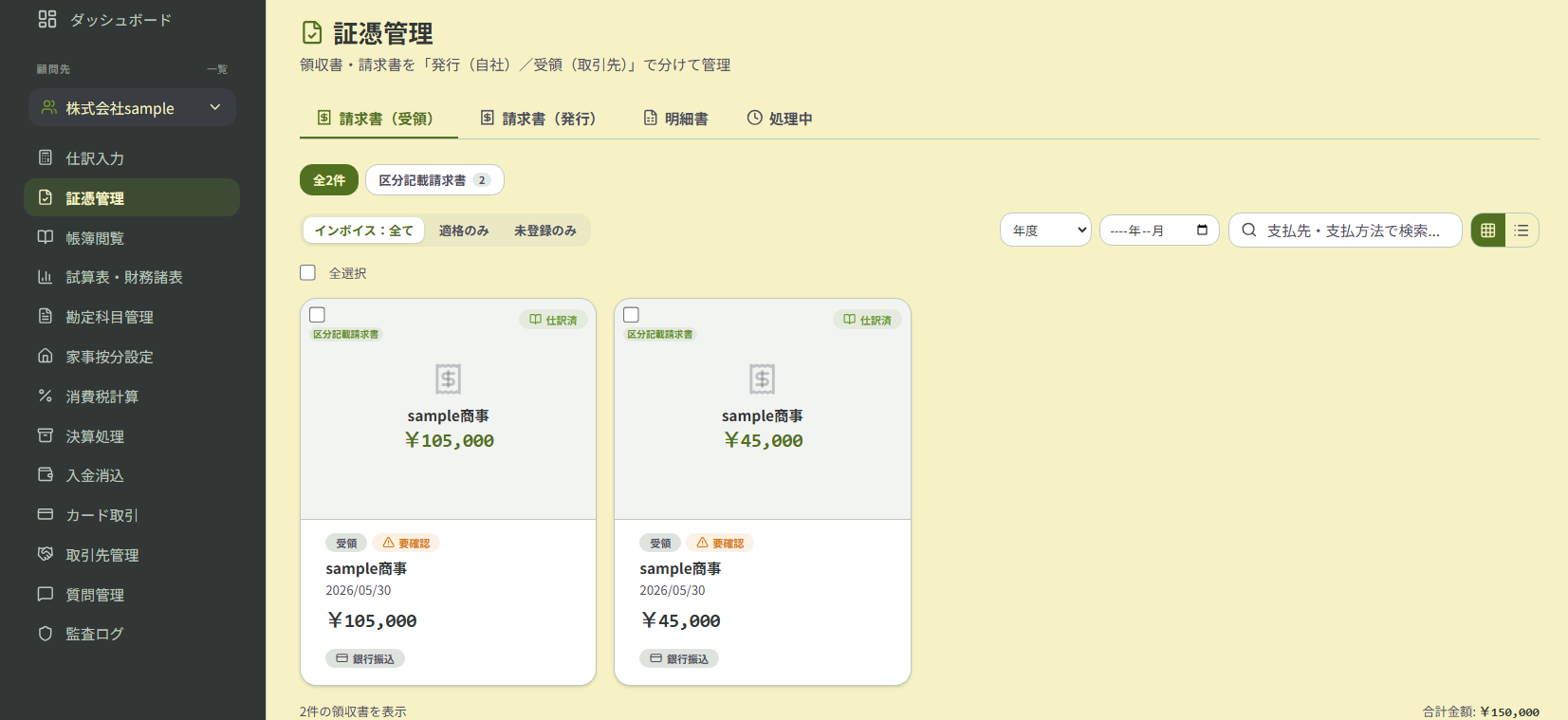Image resolution: width=1568 pixels, height=720 pixels.
Task: Select the 未登録のみ filter
Action: tap(545, 231)
